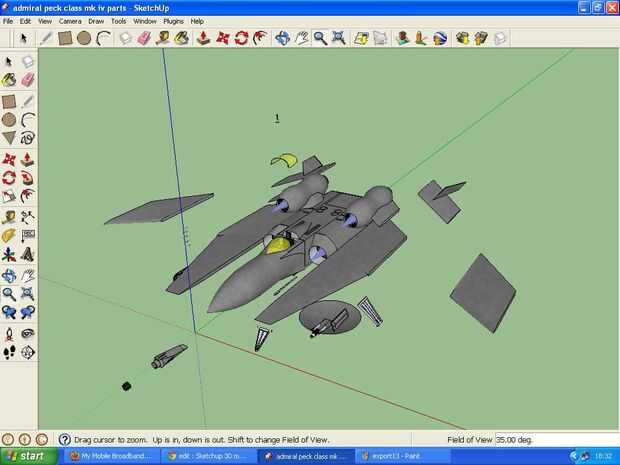Open the Window menu
Image resolution: width=620 pixels, height=465 pixels.
pyautogui.click(x=145, y=21)
